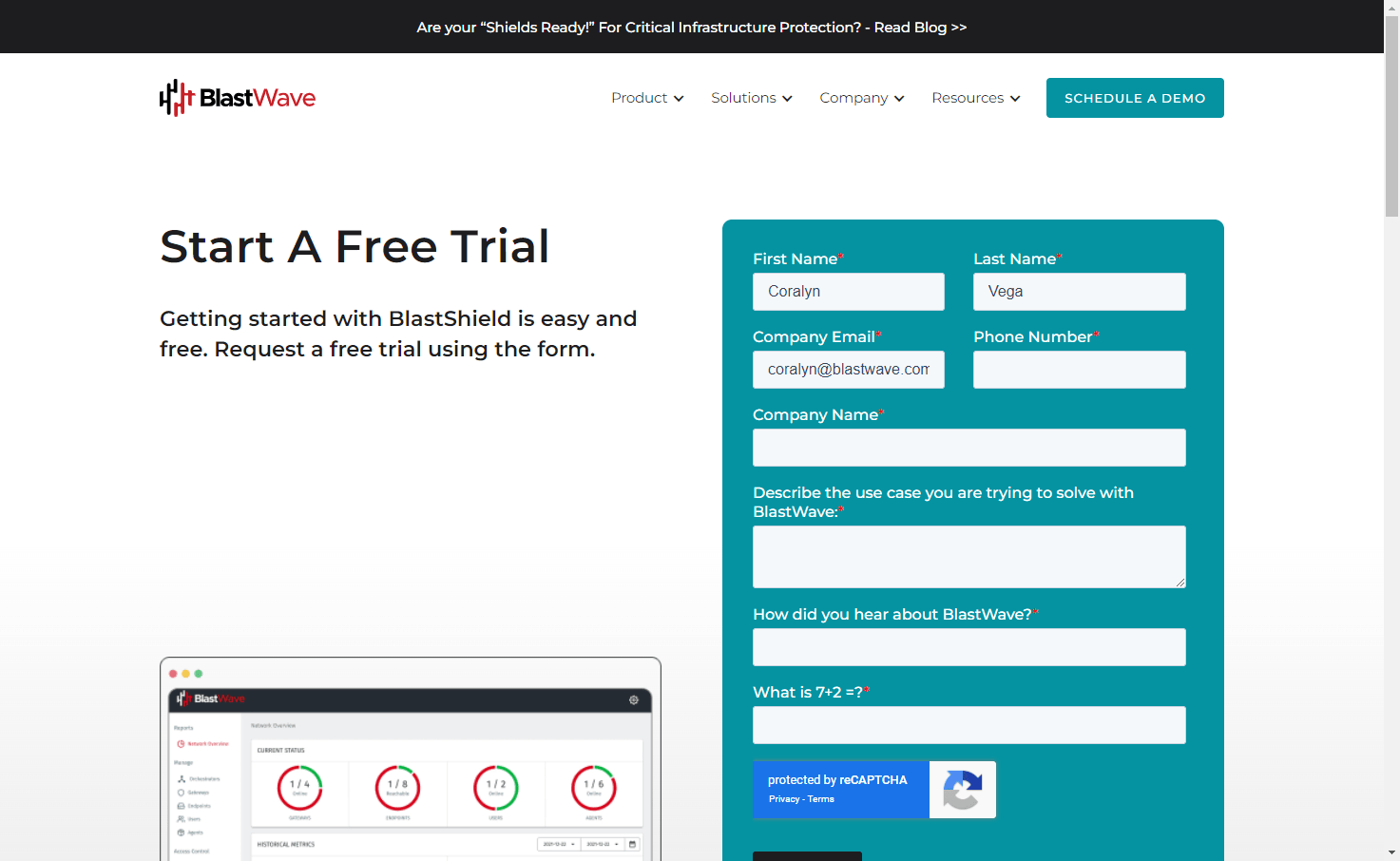This screenshot has height=861, width=1400.
Task: Open the reCAPTCHA Privacy link
Action: [x=784, y=799]
